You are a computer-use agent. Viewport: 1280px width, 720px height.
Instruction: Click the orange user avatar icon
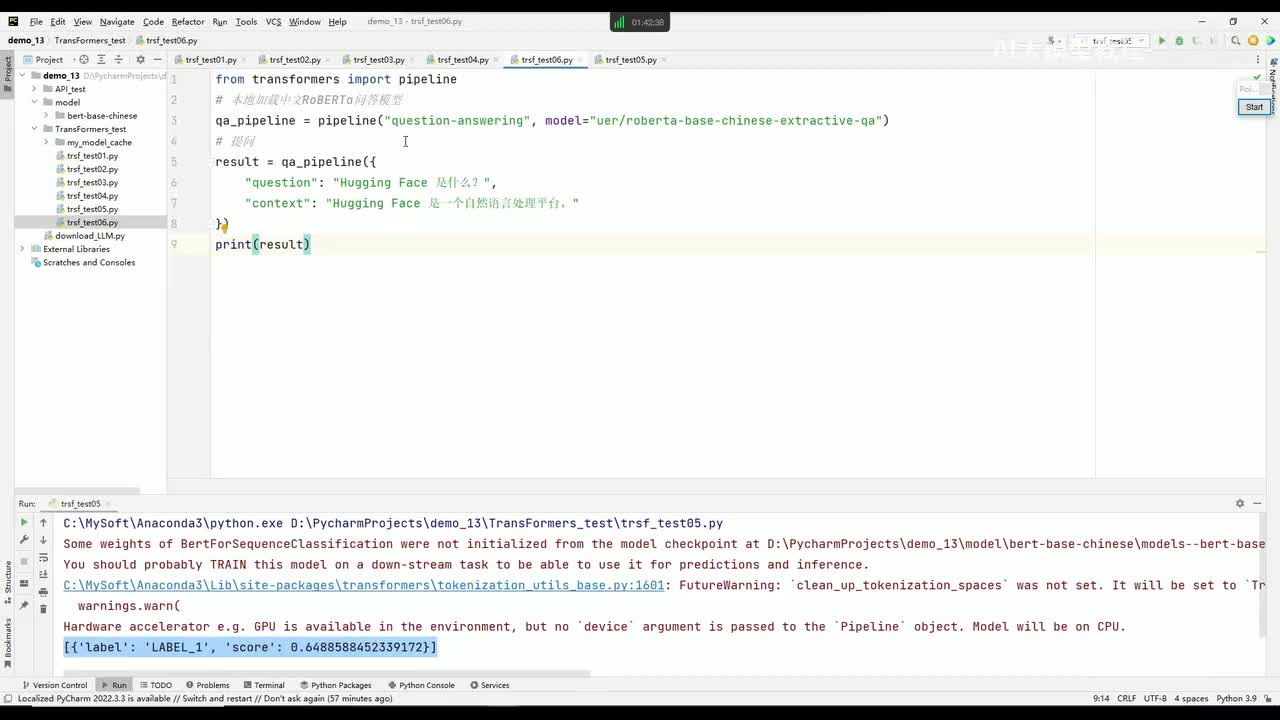pyautogui.click(x=1253, y=41)
